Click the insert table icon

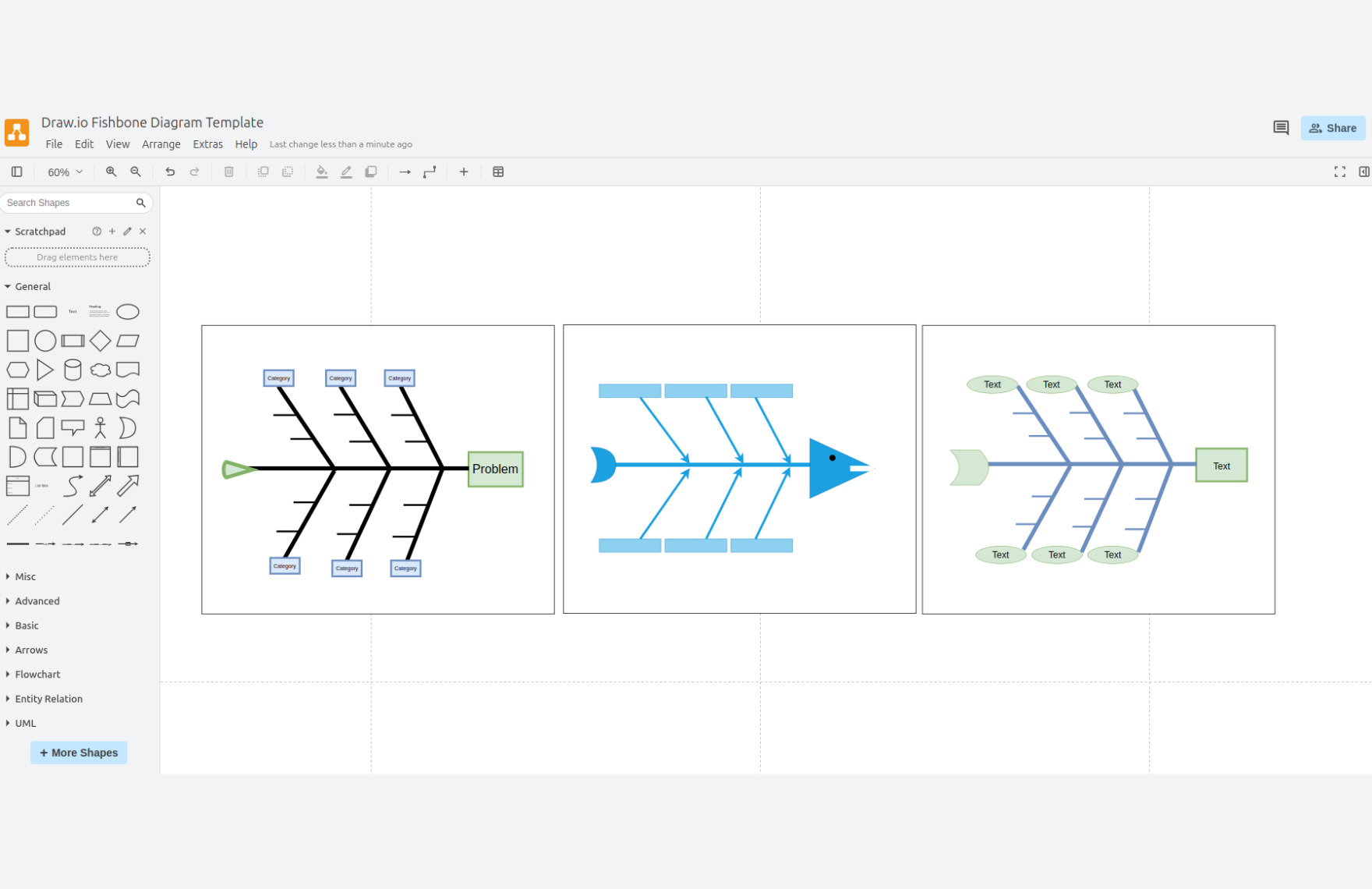(498, 172)
